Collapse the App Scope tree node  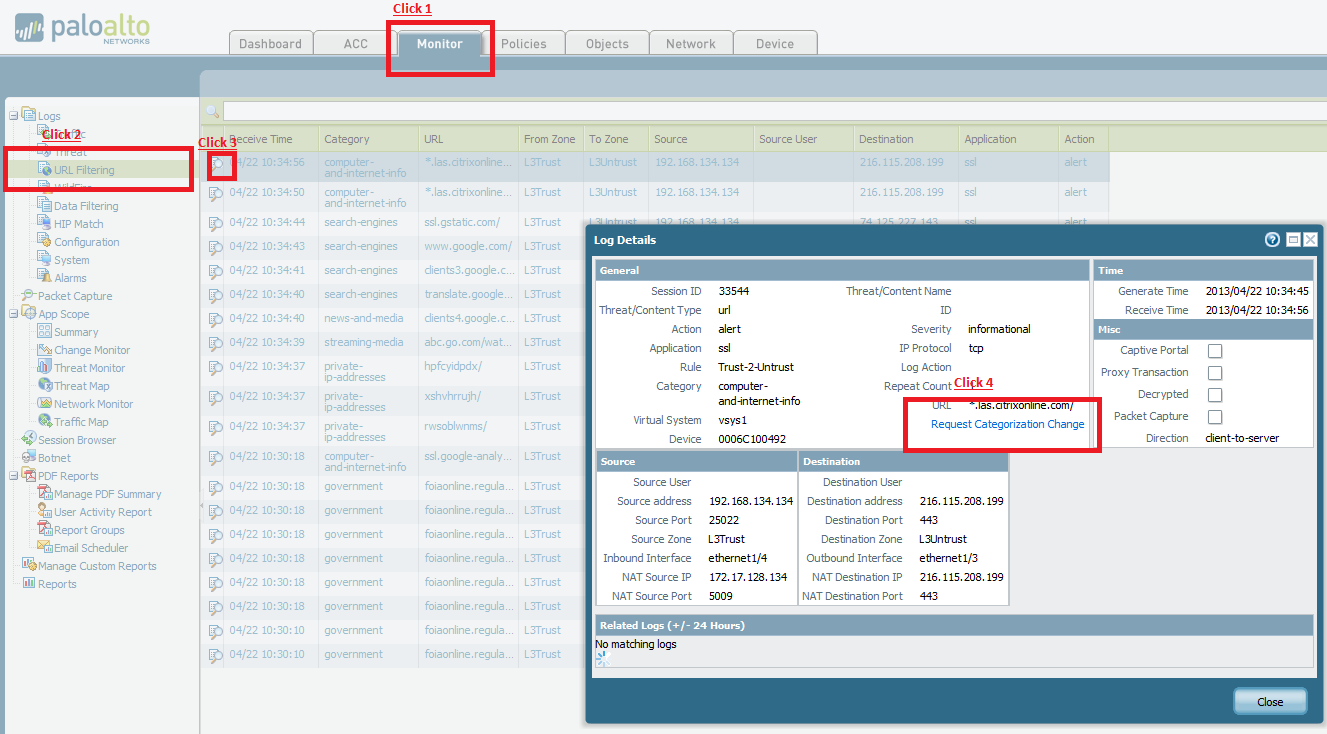tap(13, 314)
